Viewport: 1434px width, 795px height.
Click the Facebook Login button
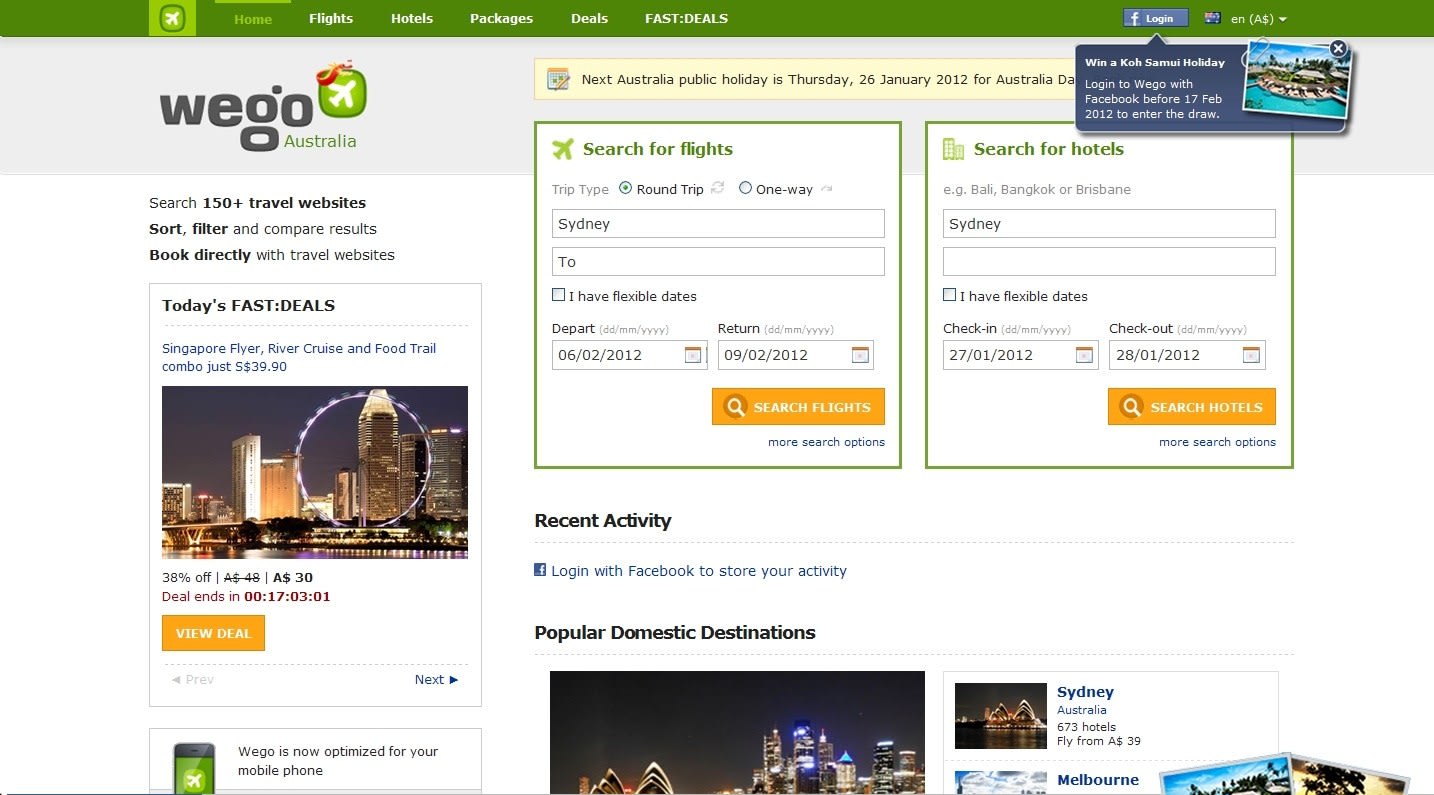click(1156, 18)
